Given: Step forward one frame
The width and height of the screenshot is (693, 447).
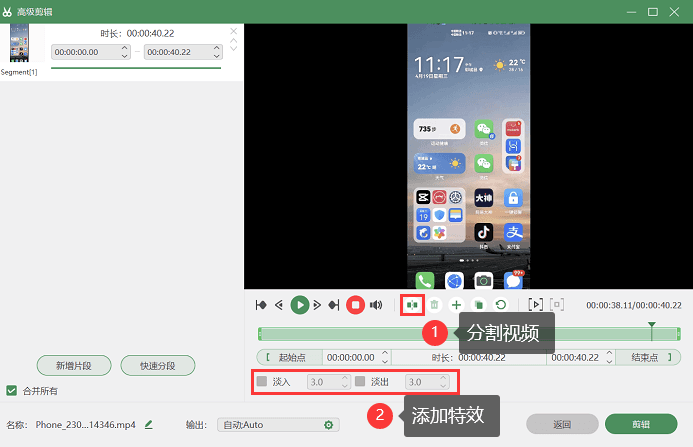Looking at the screenshot, I should tap(317, 305).
